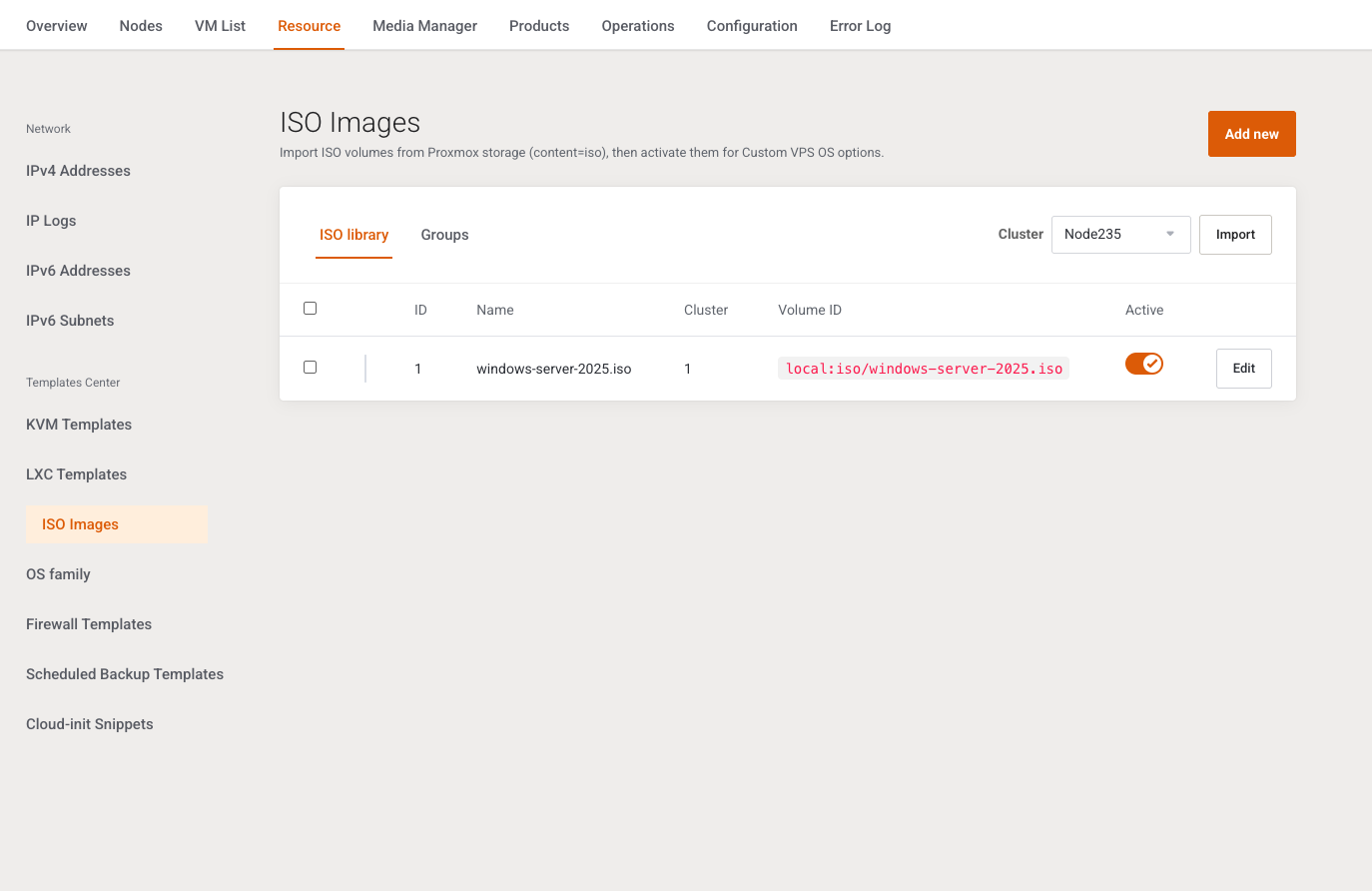Screen dimensions: 1372x891
Task: Go to the Nodes tab
Action: (x=141, y=26)
